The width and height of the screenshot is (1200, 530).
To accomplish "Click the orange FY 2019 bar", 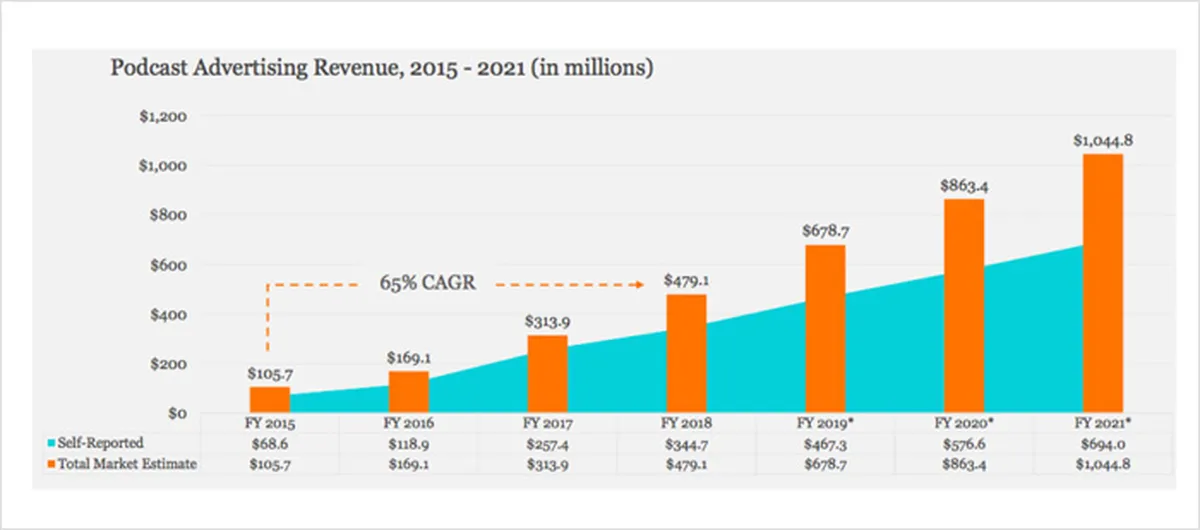I will pos(825,329).
